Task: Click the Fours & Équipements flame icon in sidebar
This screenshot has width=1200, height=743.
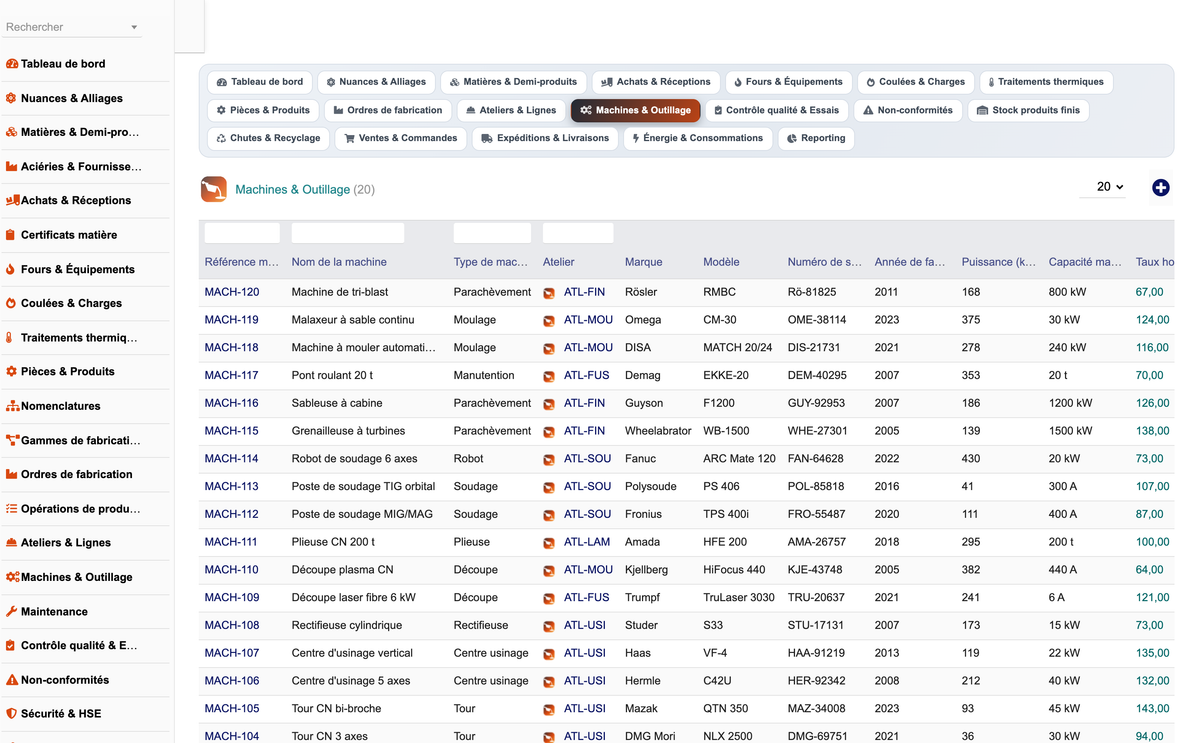Action: [x=11, y=269]
